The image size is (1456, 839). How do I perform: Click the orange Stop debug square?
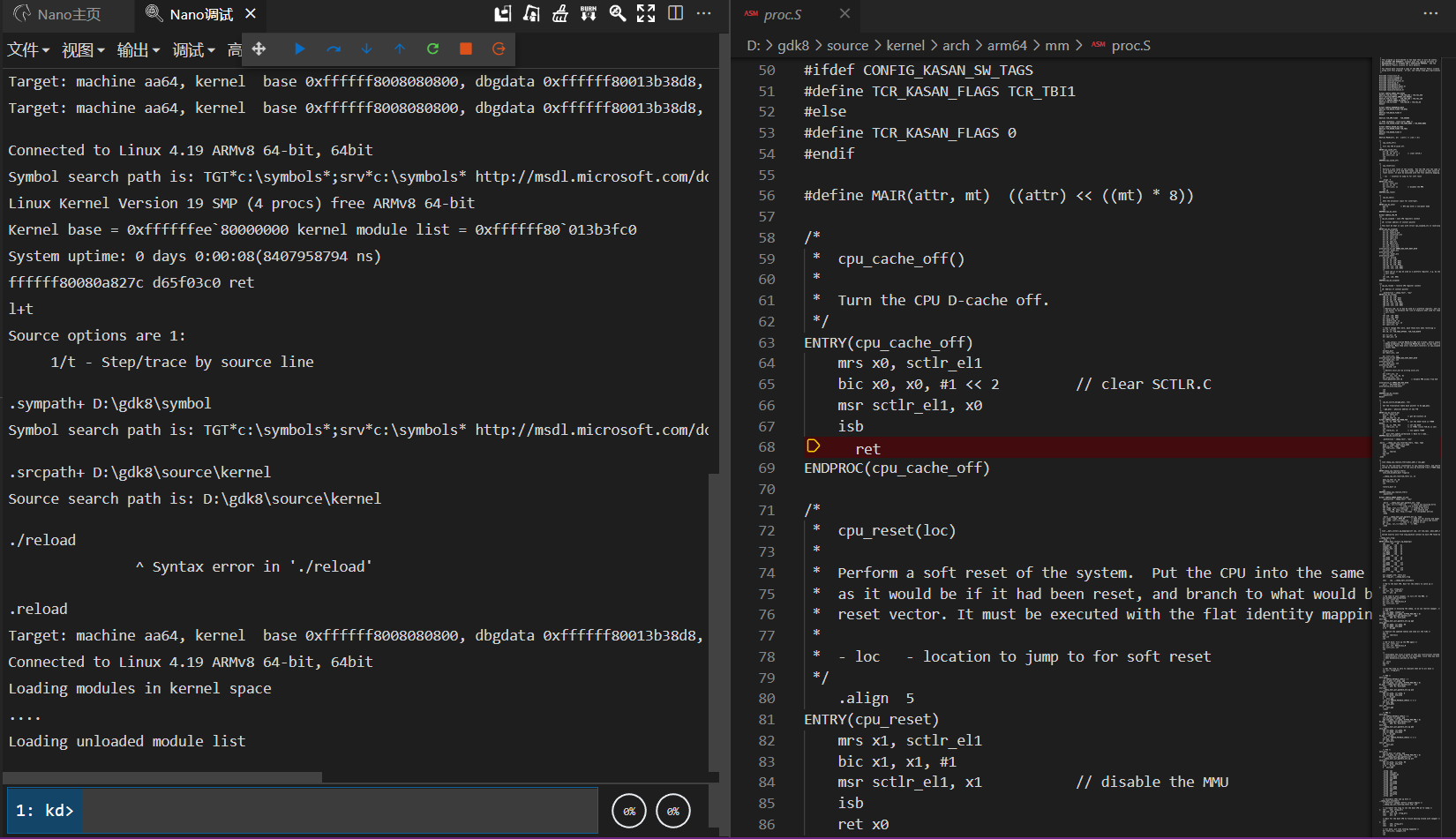tap(466, 49)
